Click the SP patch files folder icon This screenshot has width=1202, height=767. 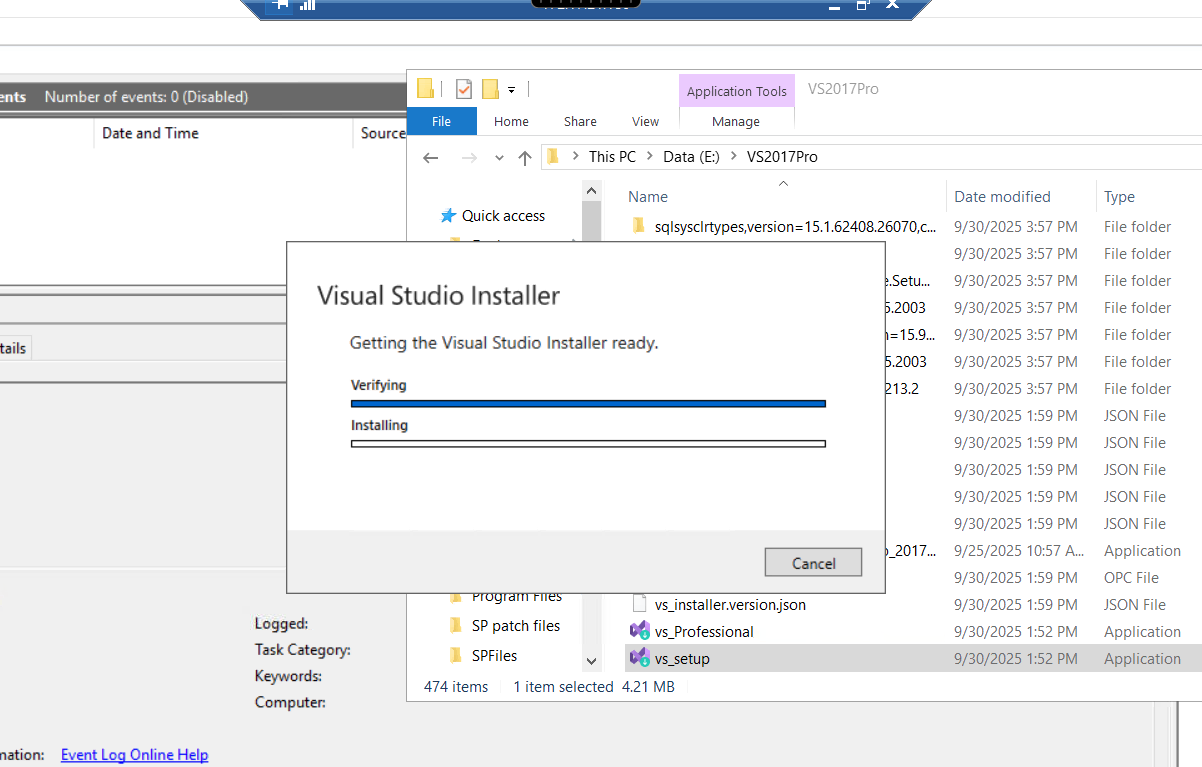pos(455,626)
